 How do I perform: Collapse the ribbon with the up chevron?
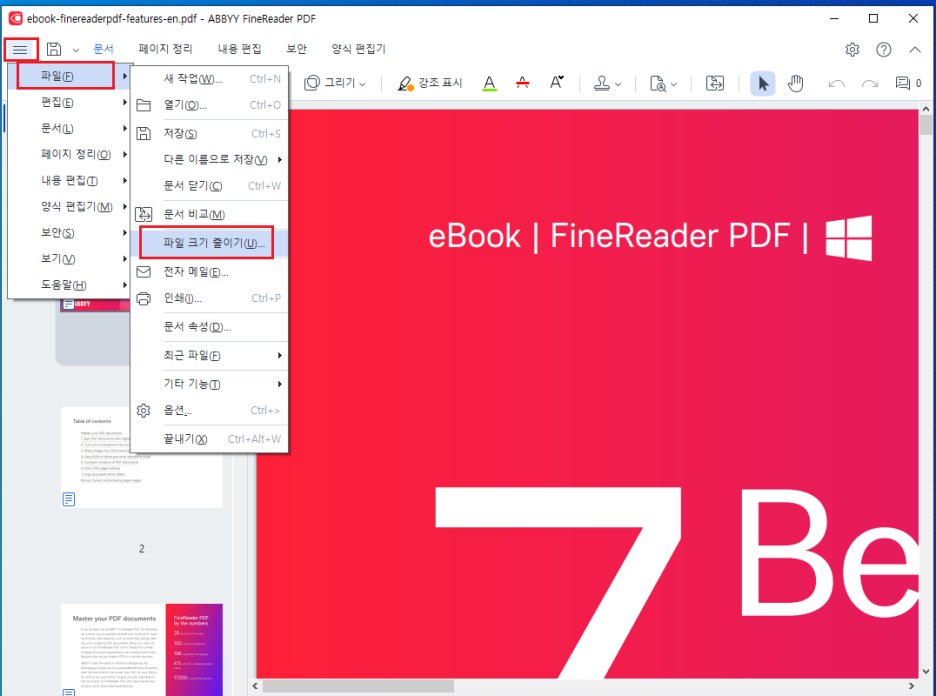[915, 50]
